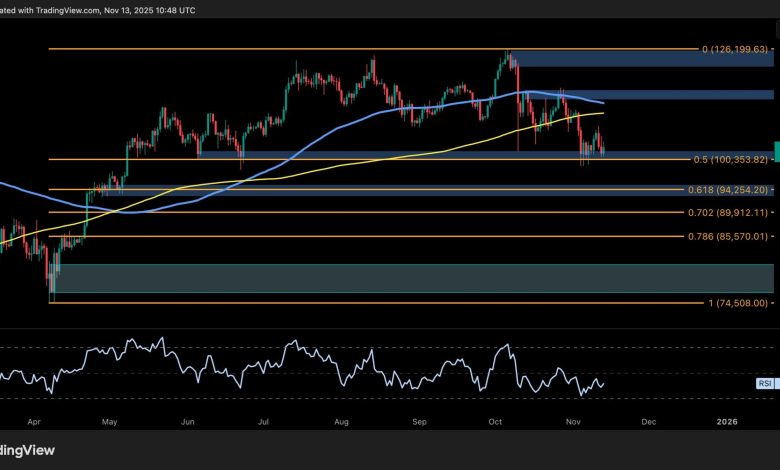This screenshot has width=780, height=470.
Task: Click the Dec date on time axis
Action: 648,423
